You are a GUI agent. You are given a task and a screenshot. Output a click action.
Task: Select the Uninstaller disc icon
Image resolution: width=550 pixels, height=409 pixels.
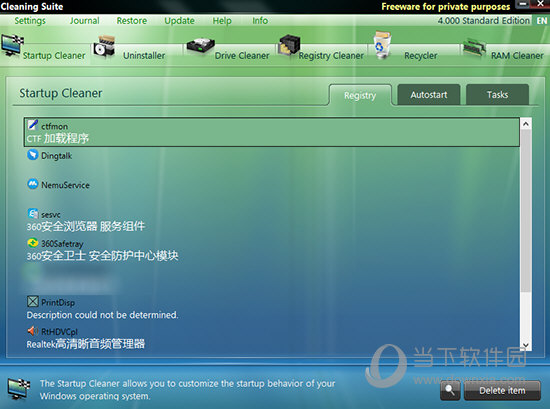click(x=104, y=47)
